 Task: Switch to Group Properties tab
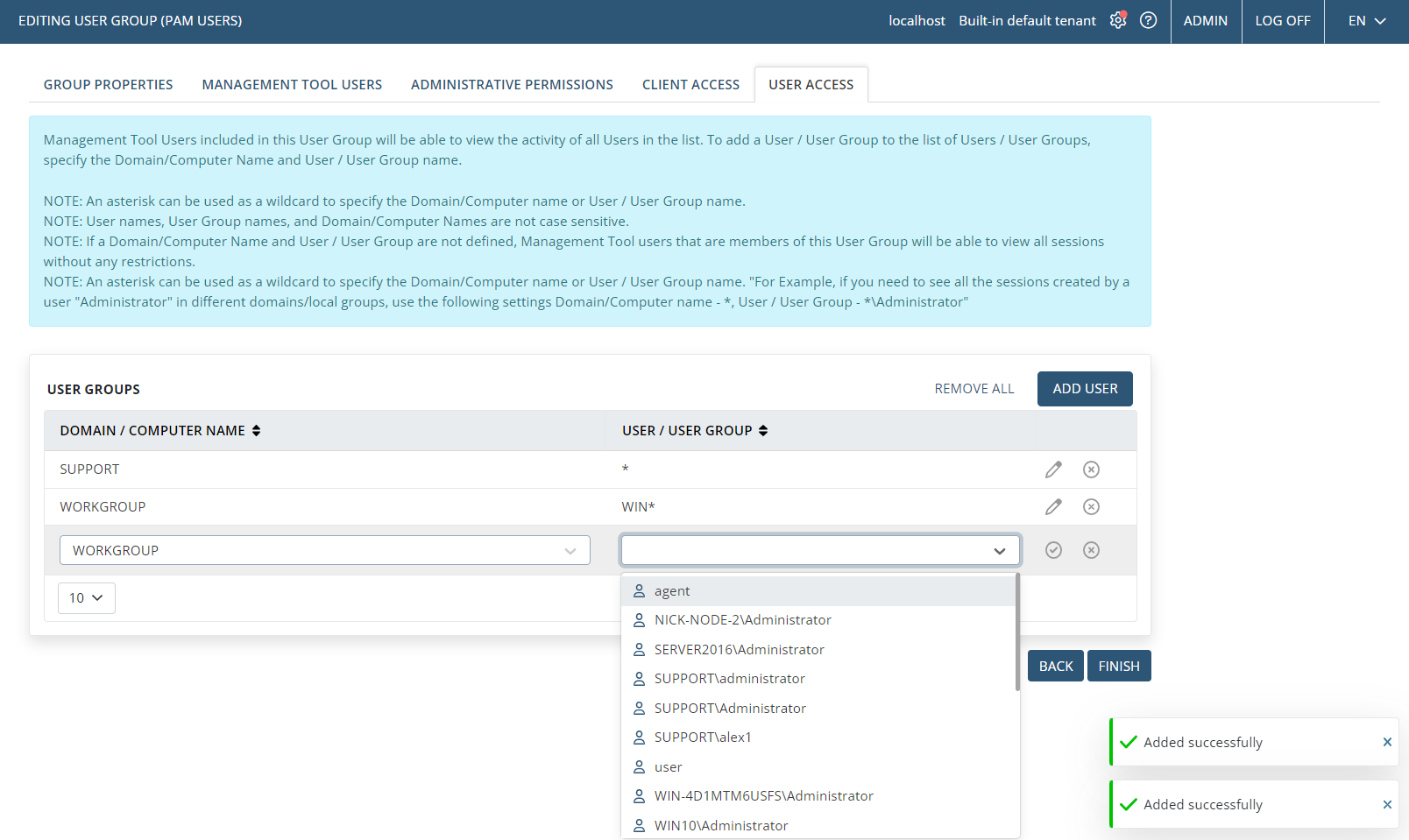pos(108,85)
